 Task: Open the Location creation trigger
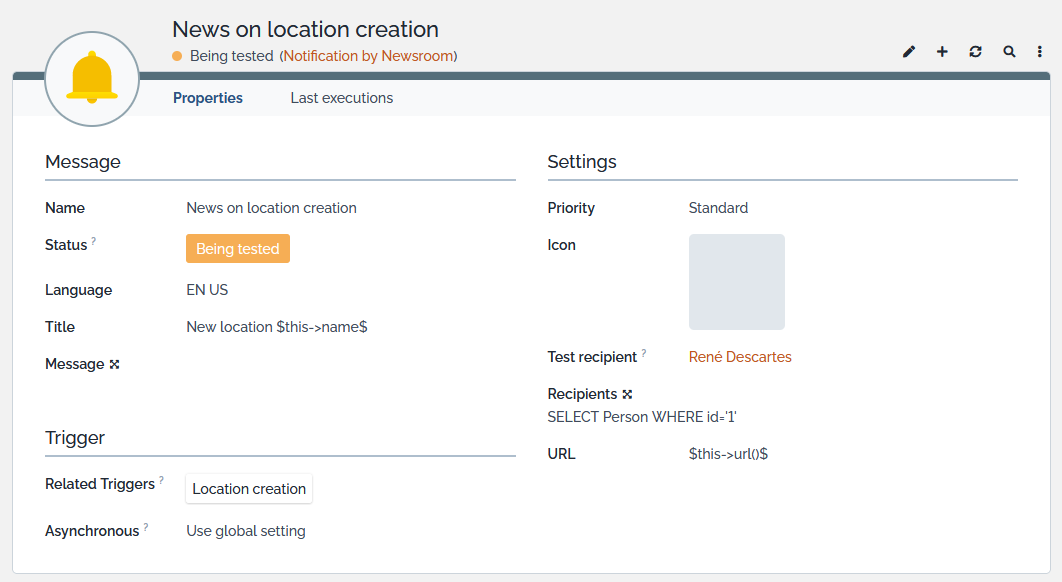(249, 489)
